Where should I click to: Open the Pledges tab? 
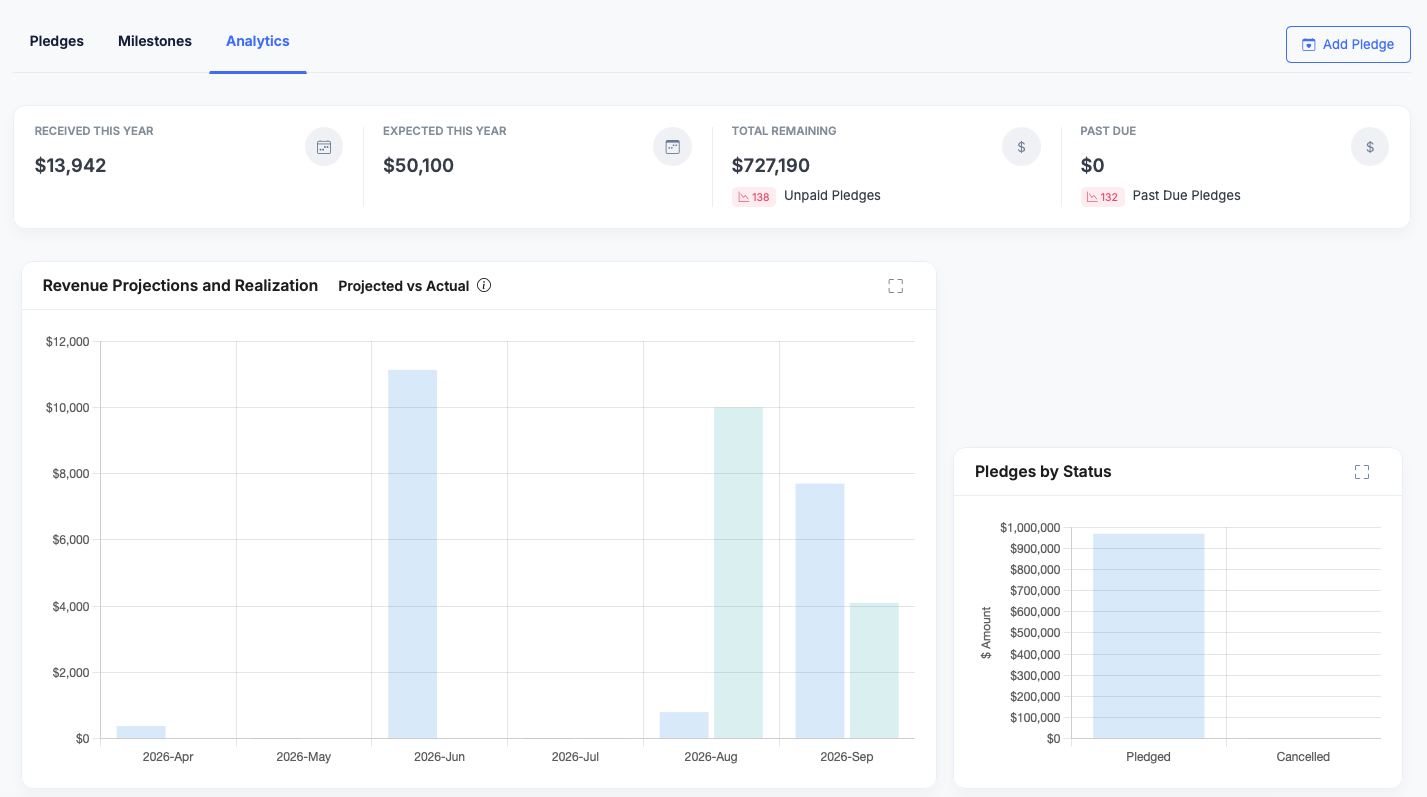(57, 41)
